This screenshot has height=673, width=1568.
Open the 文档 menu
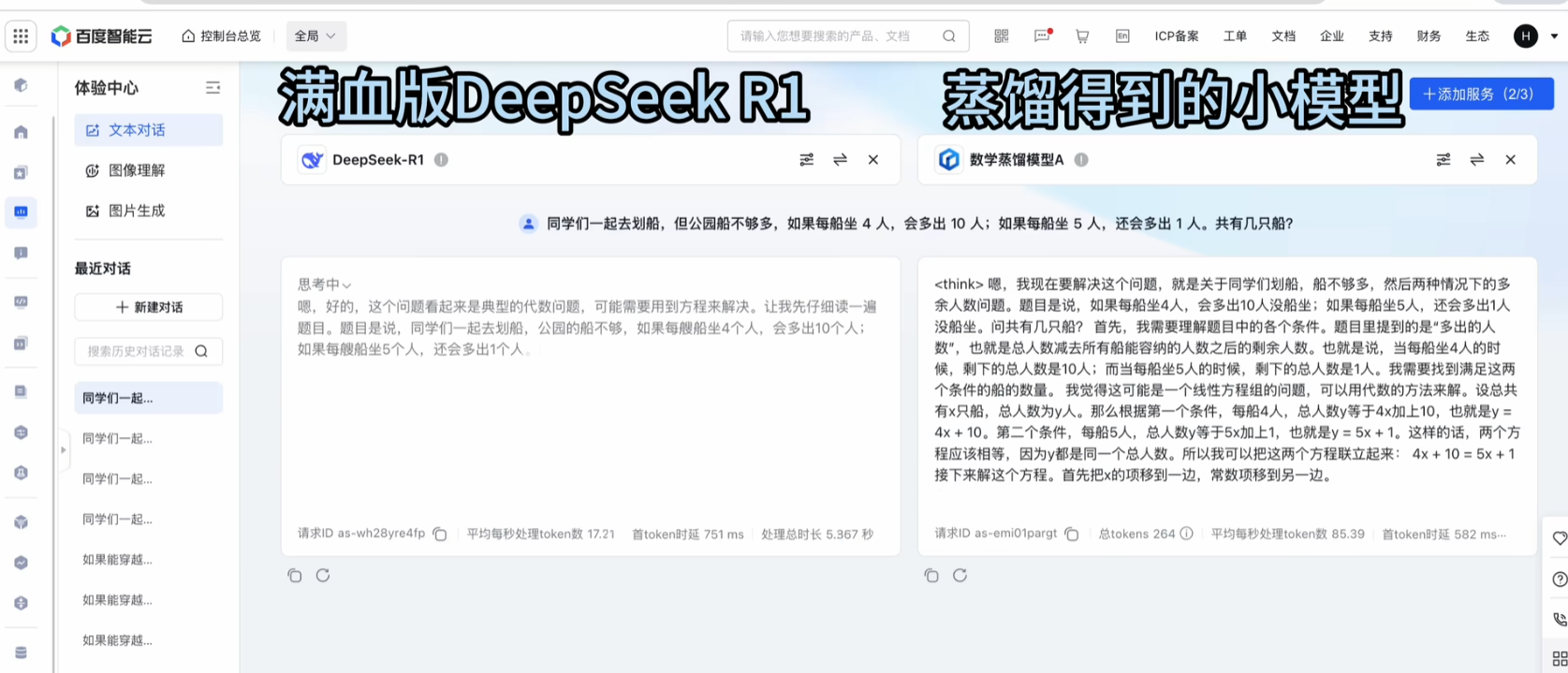[1283, 36]
